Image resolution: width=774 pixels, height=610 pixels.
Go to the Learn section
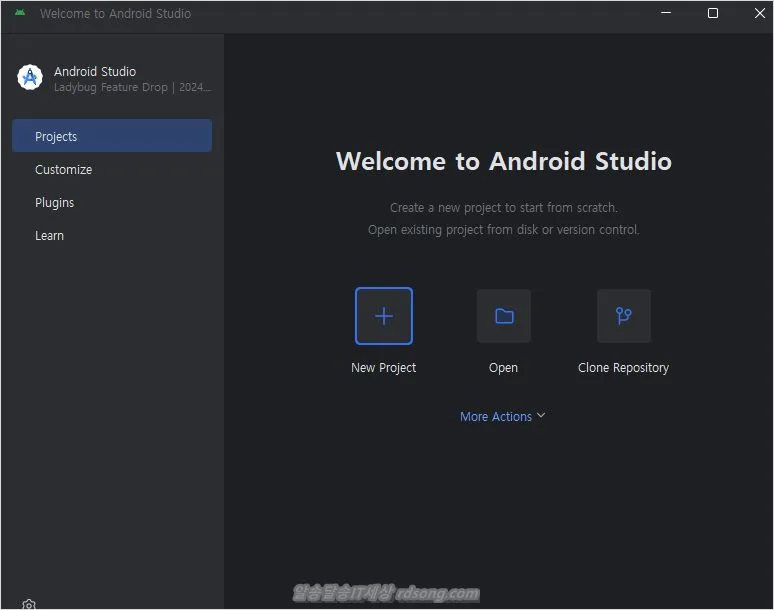click(x=50, y=236)
